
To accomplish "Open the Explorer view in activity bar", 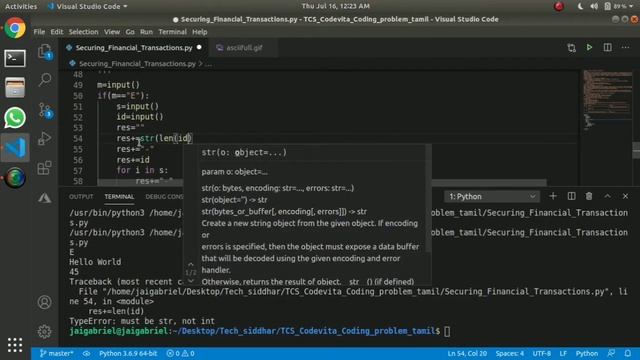I will click(44, 52).
